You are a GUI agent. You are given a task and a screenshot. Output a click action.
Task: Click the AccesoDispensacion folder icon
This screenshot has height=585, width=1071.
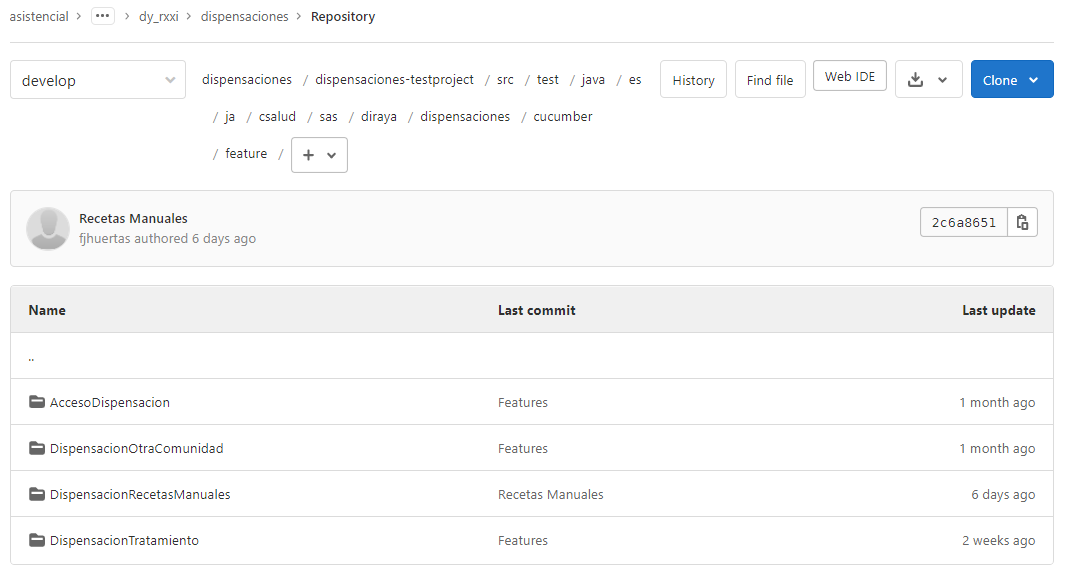click(x=37, y=402)
